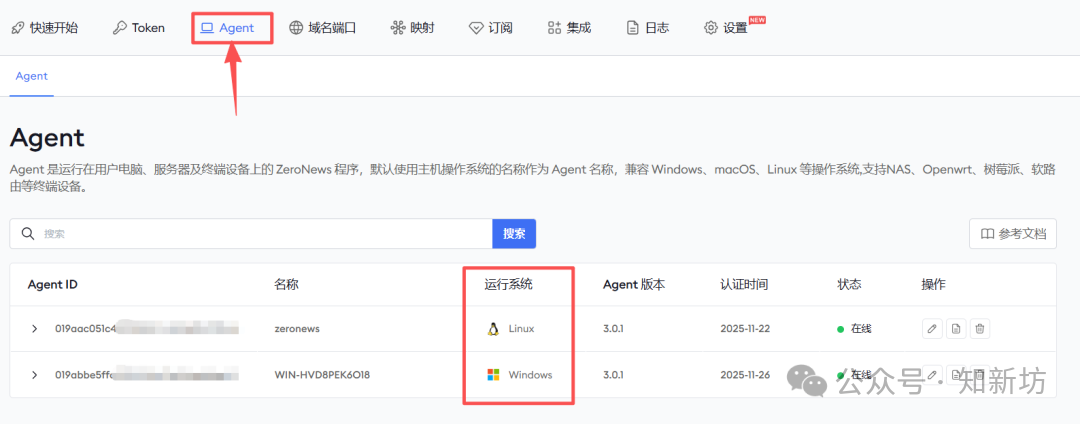Open 域名端口 in the top navigation
This screenshot has height=424, width=1080.
[322, 28]
